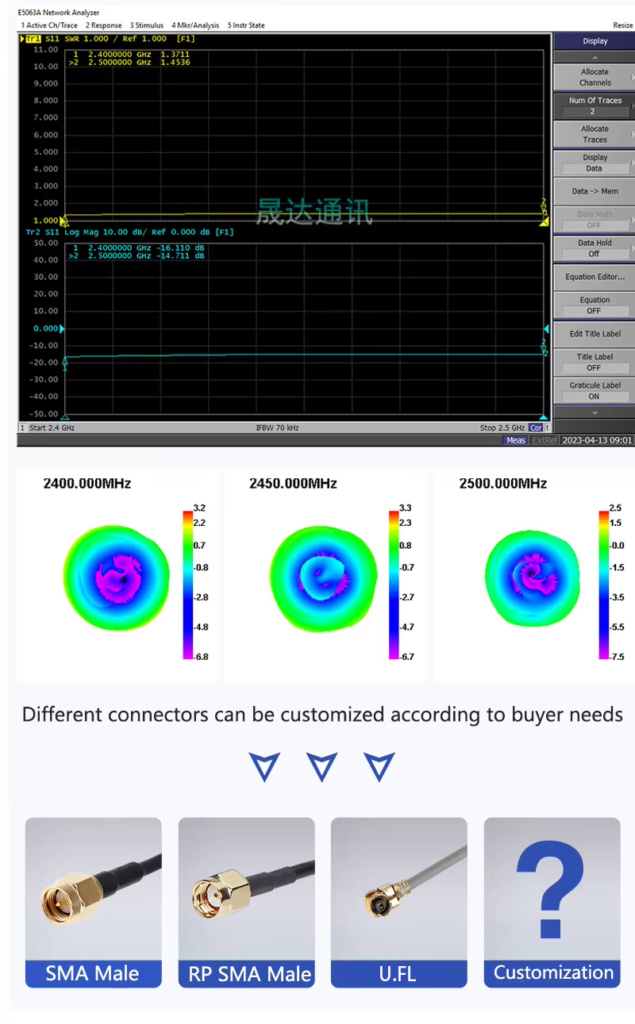This screenshot has width=635, height=1024.
Task: Click the RP SMA Male connector image
Action: [x=246, y=889]
